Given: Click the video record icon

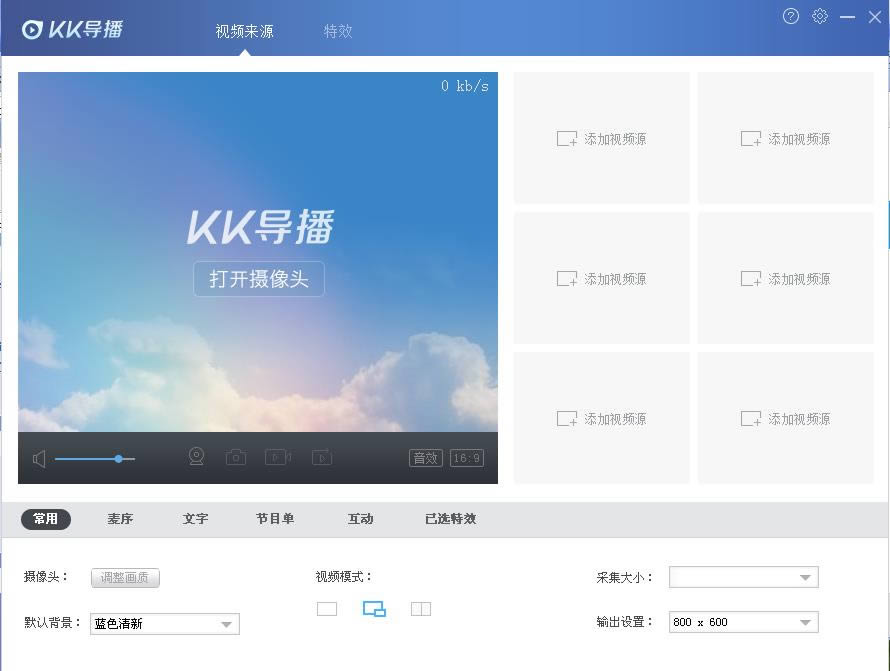Looking at the screenshot, I should pyautogui.click(x=277, y=457).
